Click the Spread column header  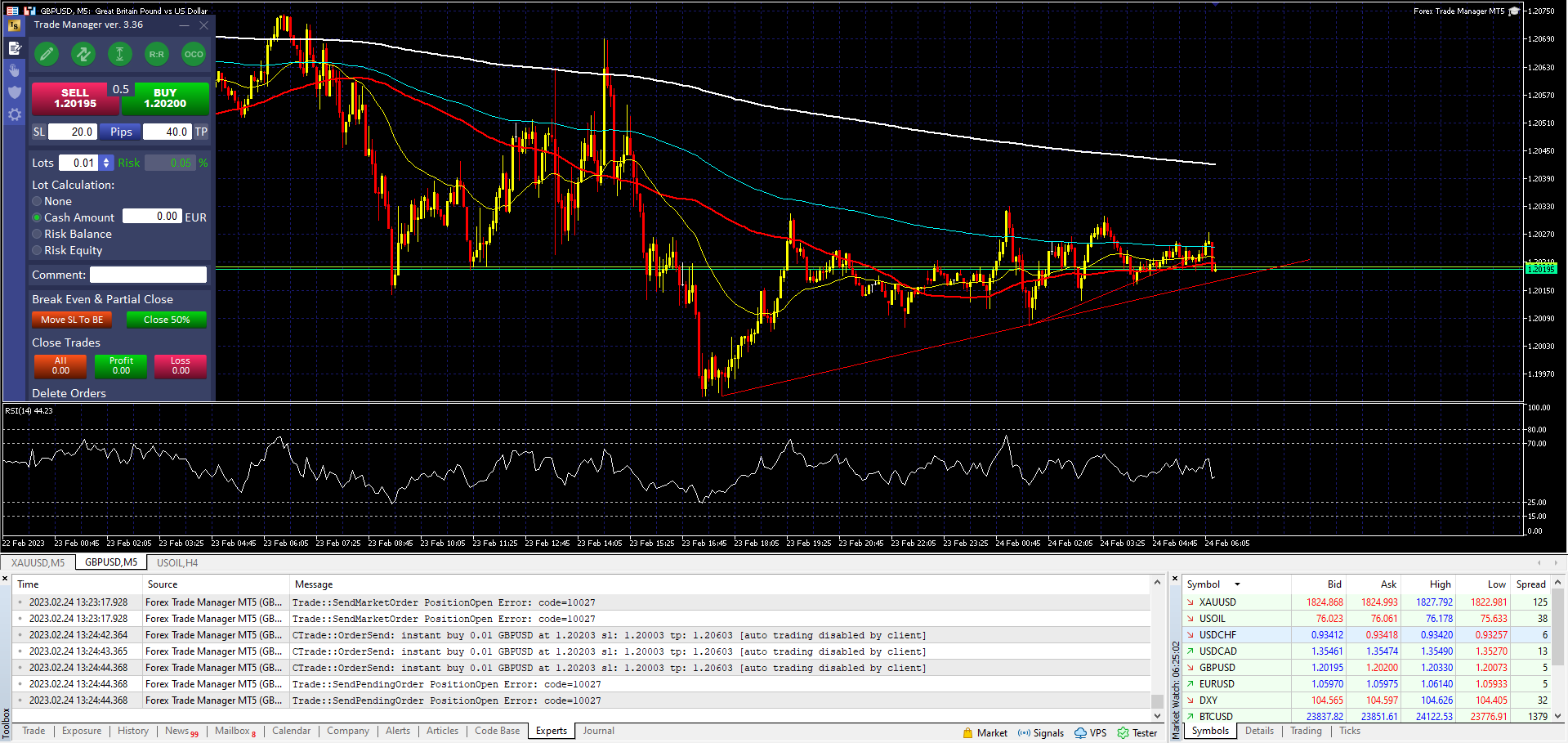[x=1530, y=584]
